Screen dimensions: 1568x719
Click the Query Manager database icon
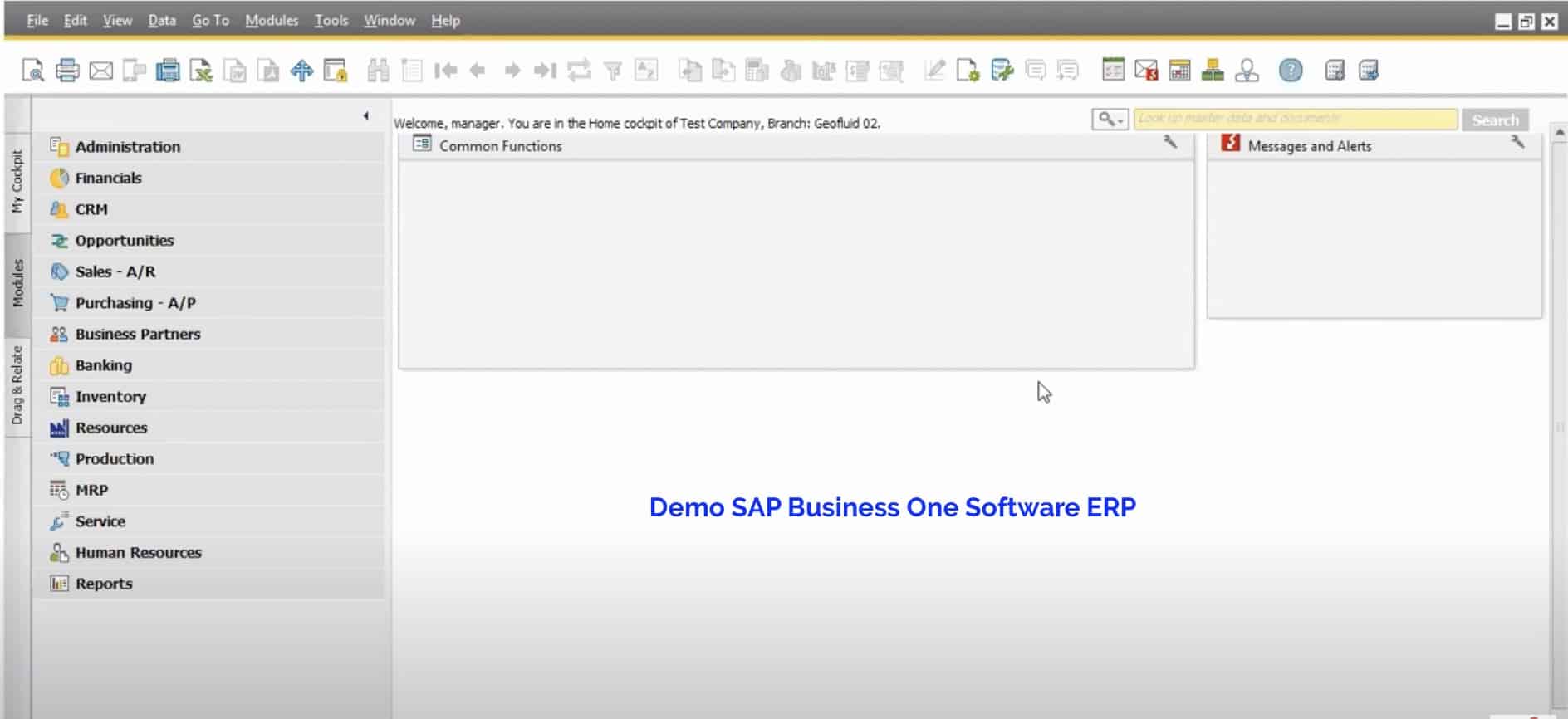coord(1002,71)
